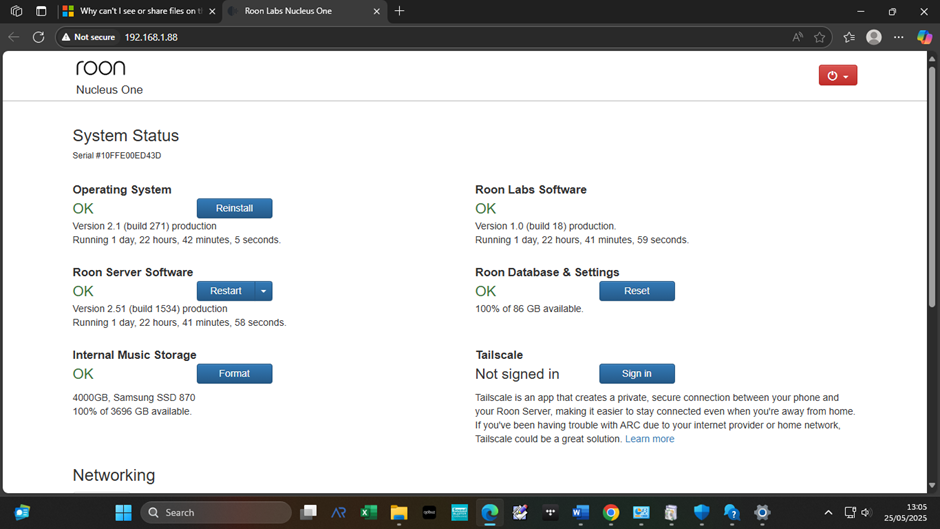Screen dimensions: 940x529
Task: Click the Networking section heading
Action: pyautogui.click(x=114, y=475)
